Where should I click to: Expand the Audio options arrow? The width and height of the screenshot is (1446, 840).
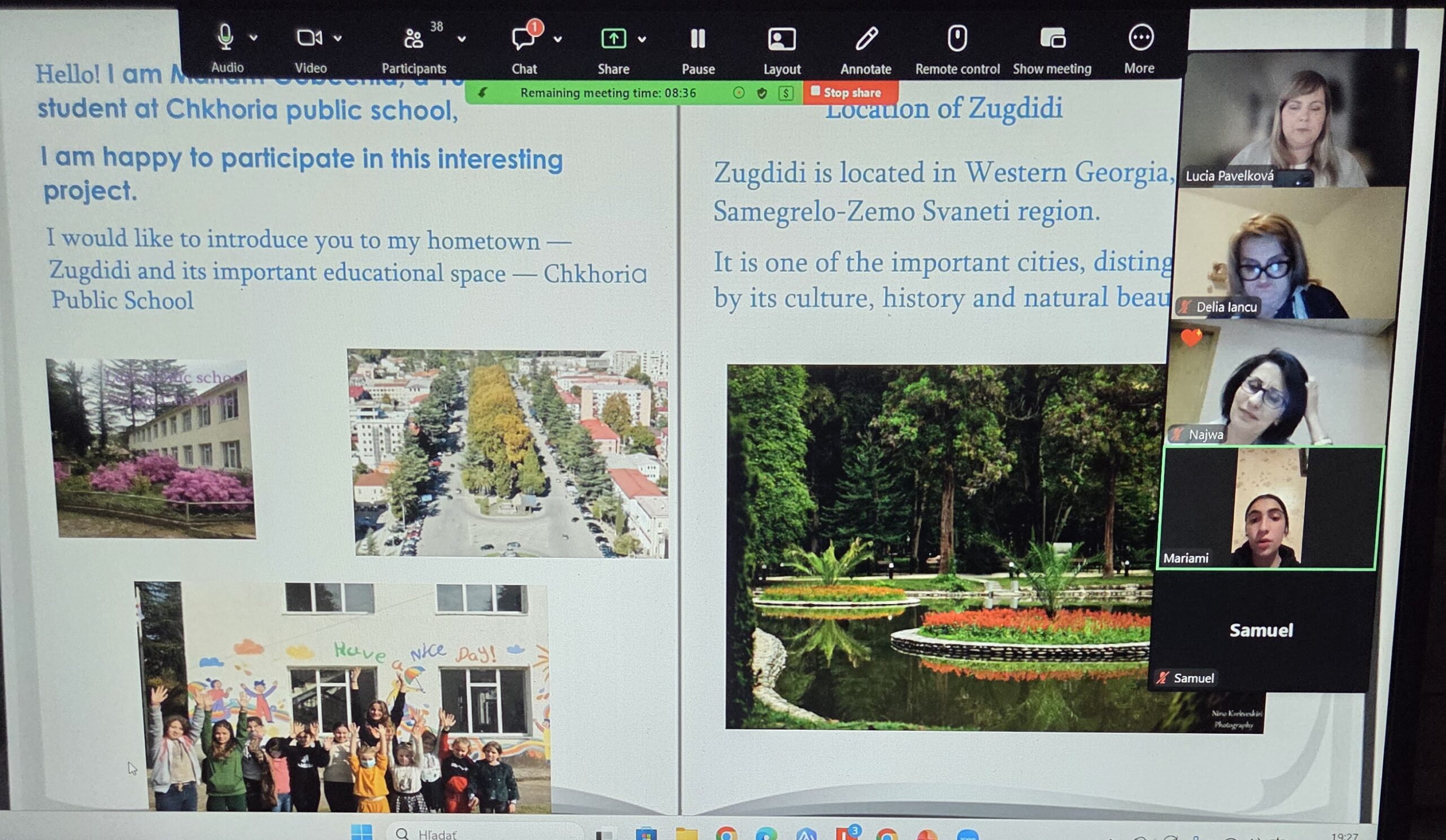(x=254, y=38)
